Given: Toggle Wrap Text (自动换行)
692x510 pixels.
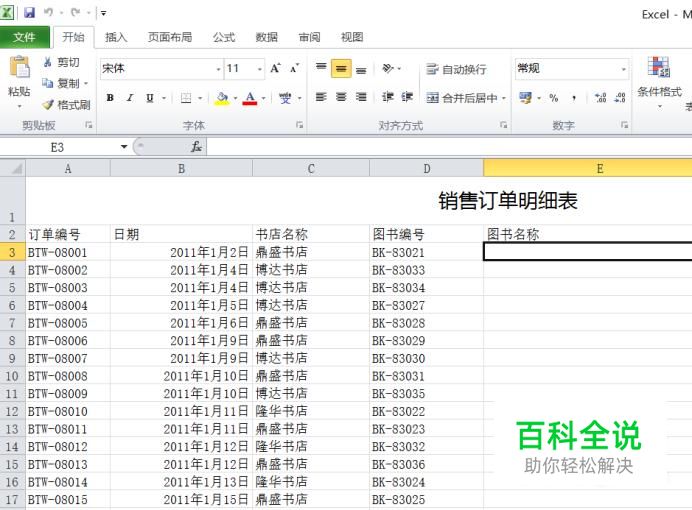Looking at the screenshot, I should click(x=456, y=69).
